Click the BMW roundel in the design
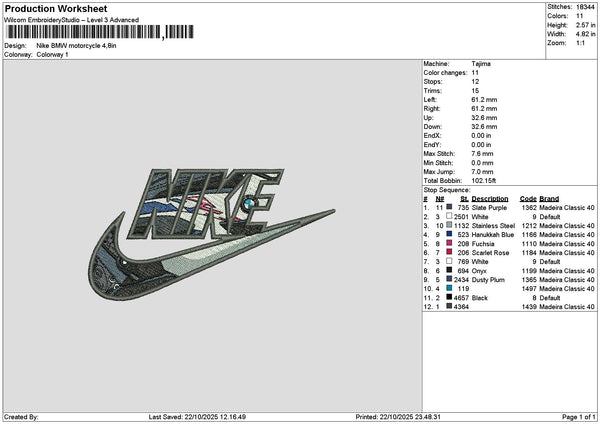Image resolution: width=600 pixels, height=424 pixels. click(249, 204)
